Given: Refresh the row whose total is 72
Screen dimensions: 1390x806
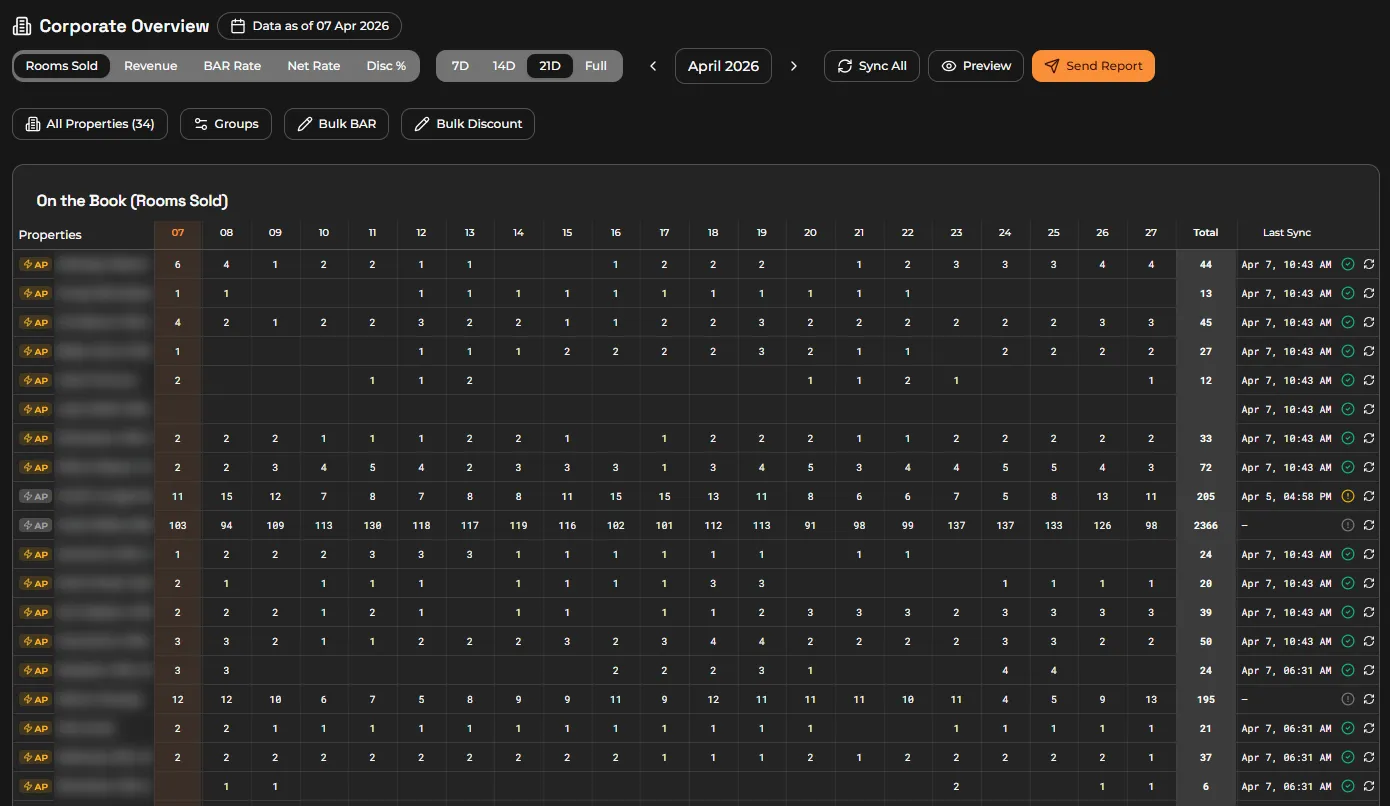Looking at the screenshot, I should click(x=1368, y=468).
